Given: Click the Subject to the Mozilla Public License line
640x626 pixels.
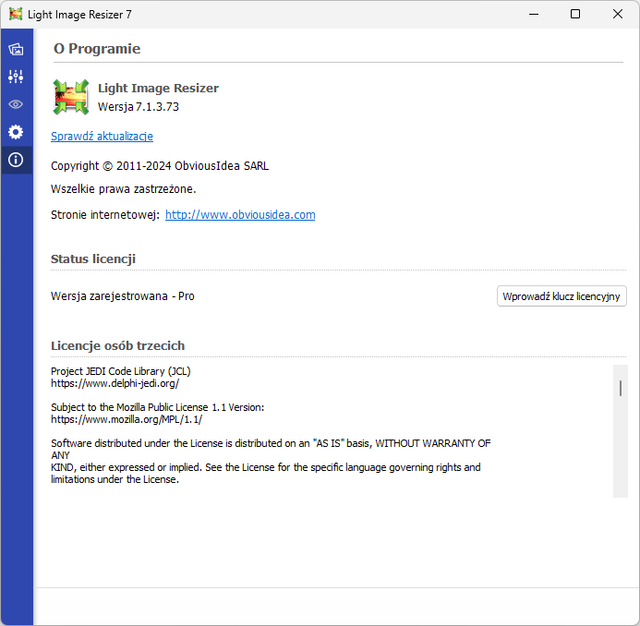Looking at the screenshot, I should (158, 407).
